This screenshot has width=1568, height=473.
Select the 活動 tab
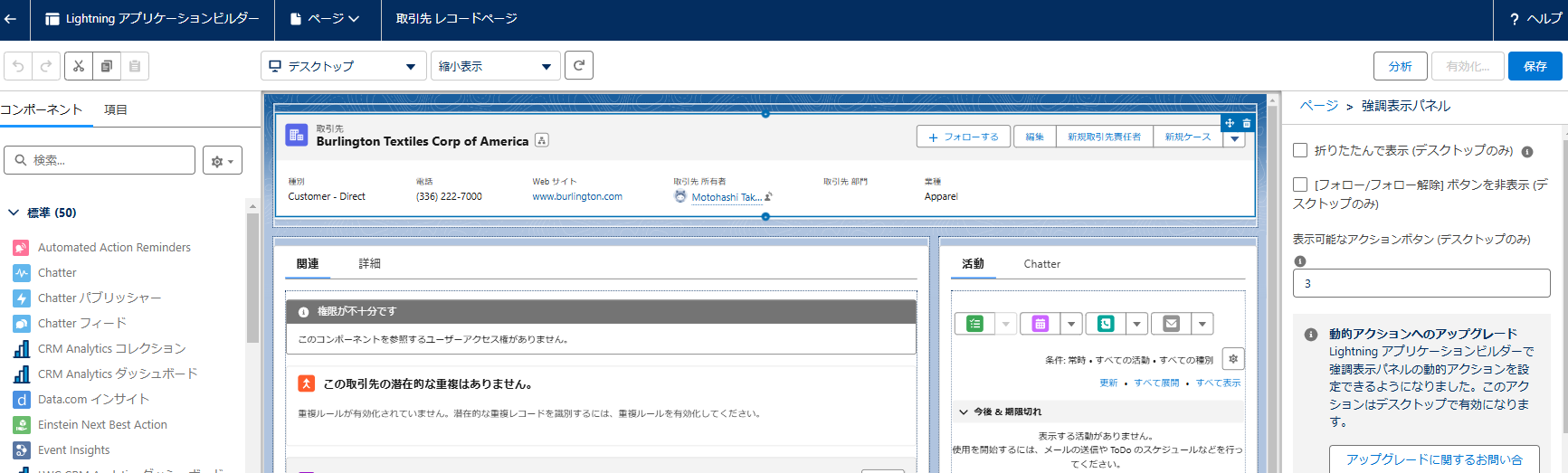click(974, 263)
